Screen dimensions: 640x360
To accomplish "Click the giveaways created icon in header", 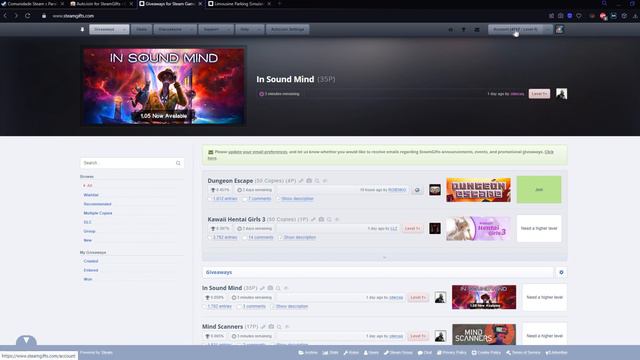I will click(x=451, y=29).
